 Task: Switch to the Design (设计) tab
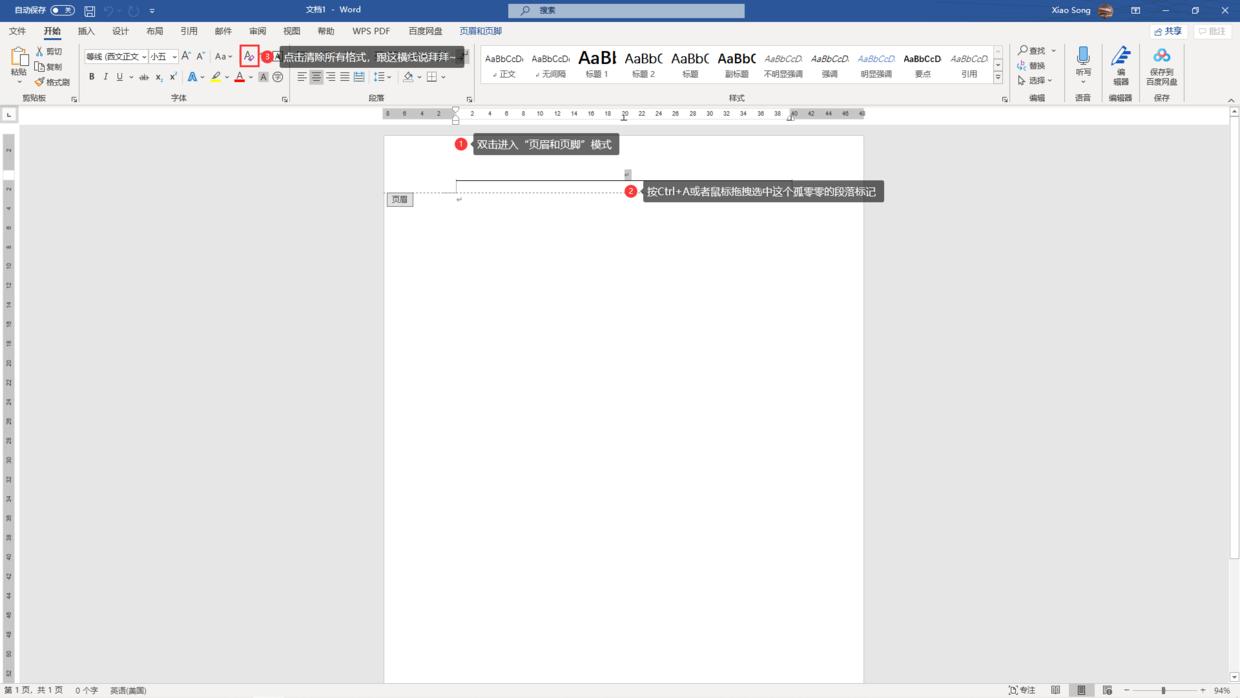click(120, 31)
